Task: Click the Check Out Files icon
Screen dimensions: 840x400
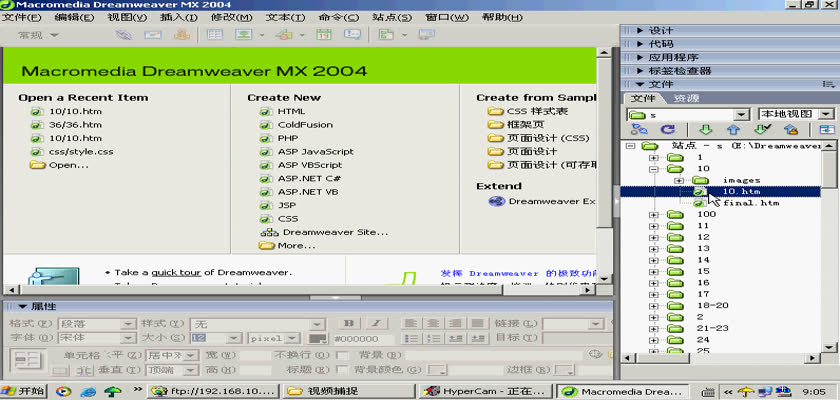Action: click(762, 129)
